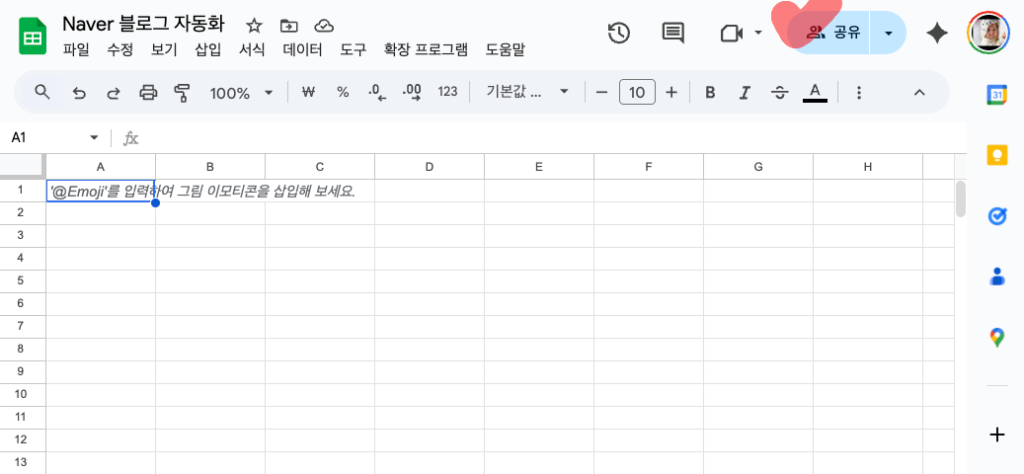Open the text color picker
The image size is (1024, 474).
tap(815, 92)
